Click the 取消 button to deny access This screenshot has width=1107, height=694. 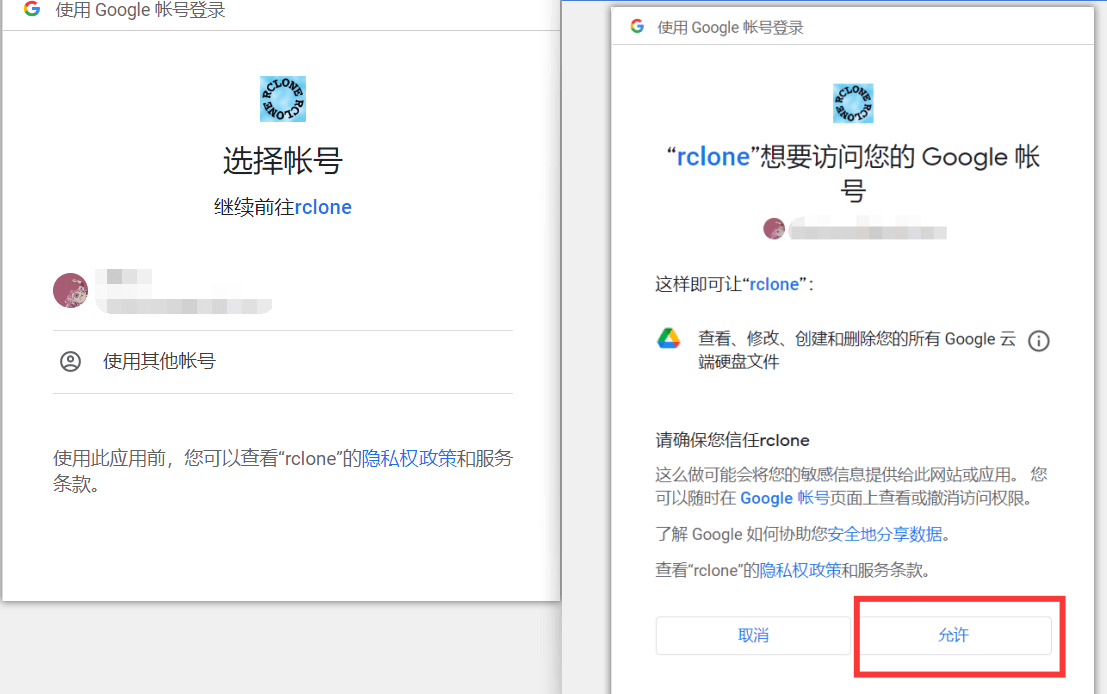click(753, 635)
